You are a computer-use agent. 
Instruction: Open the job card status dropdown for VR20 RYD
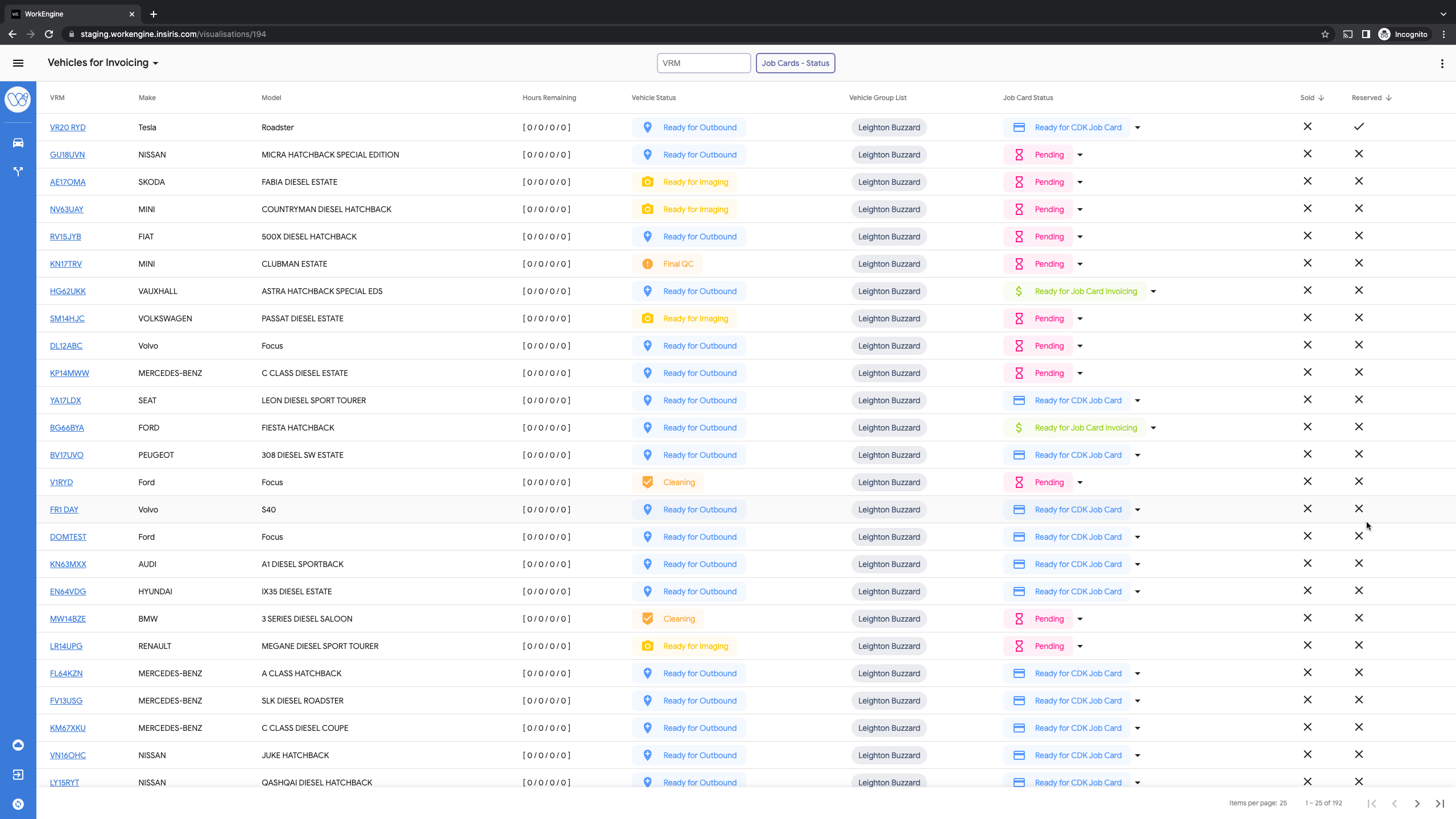coord(1137,128)
